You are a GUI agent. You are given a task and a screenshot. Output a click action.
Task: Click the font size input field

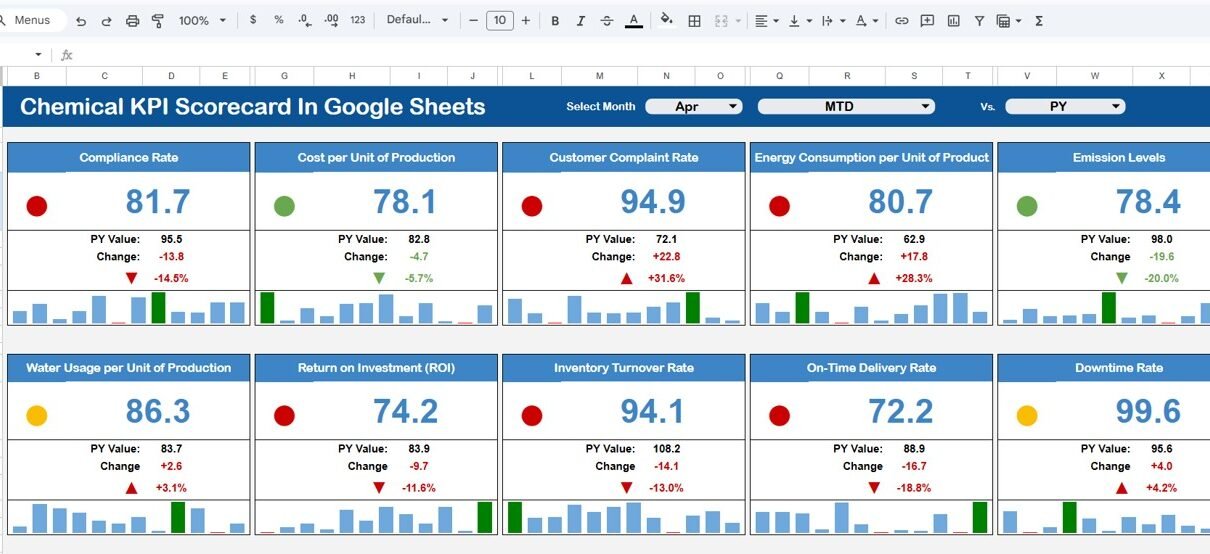tap(500, 21)
